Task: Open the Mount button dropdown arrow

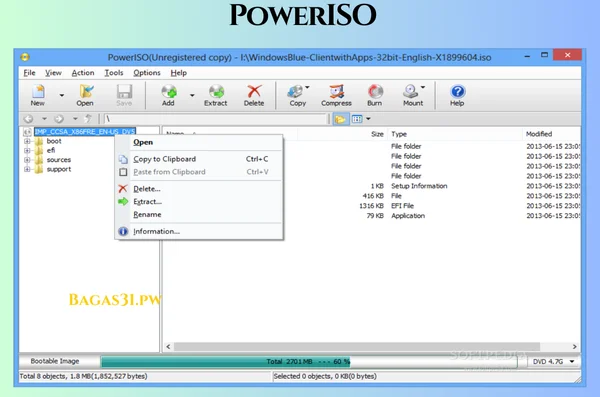Action: click(x=423, y=87)
